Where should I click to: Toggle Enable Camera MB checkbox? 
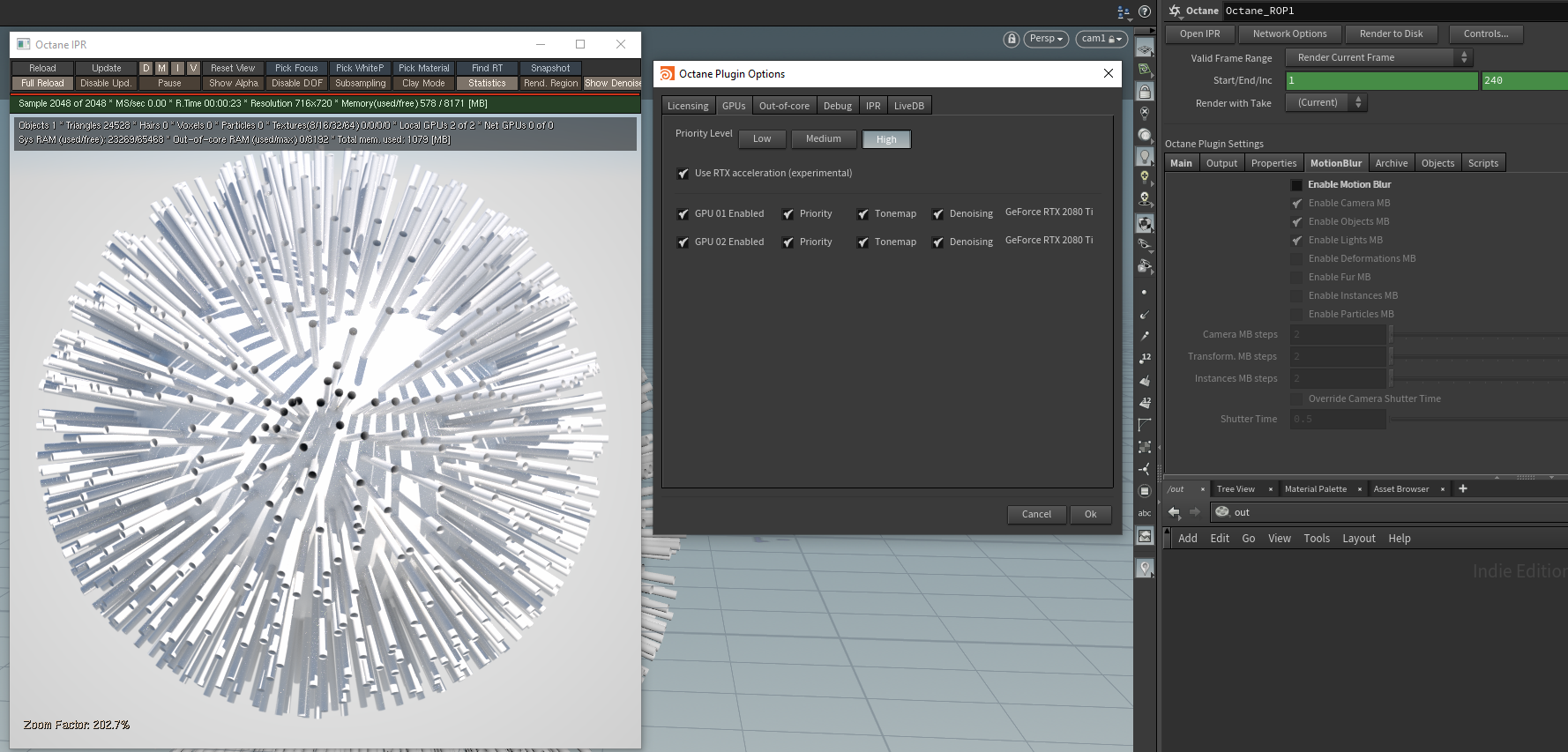(x=1296, y=204)
